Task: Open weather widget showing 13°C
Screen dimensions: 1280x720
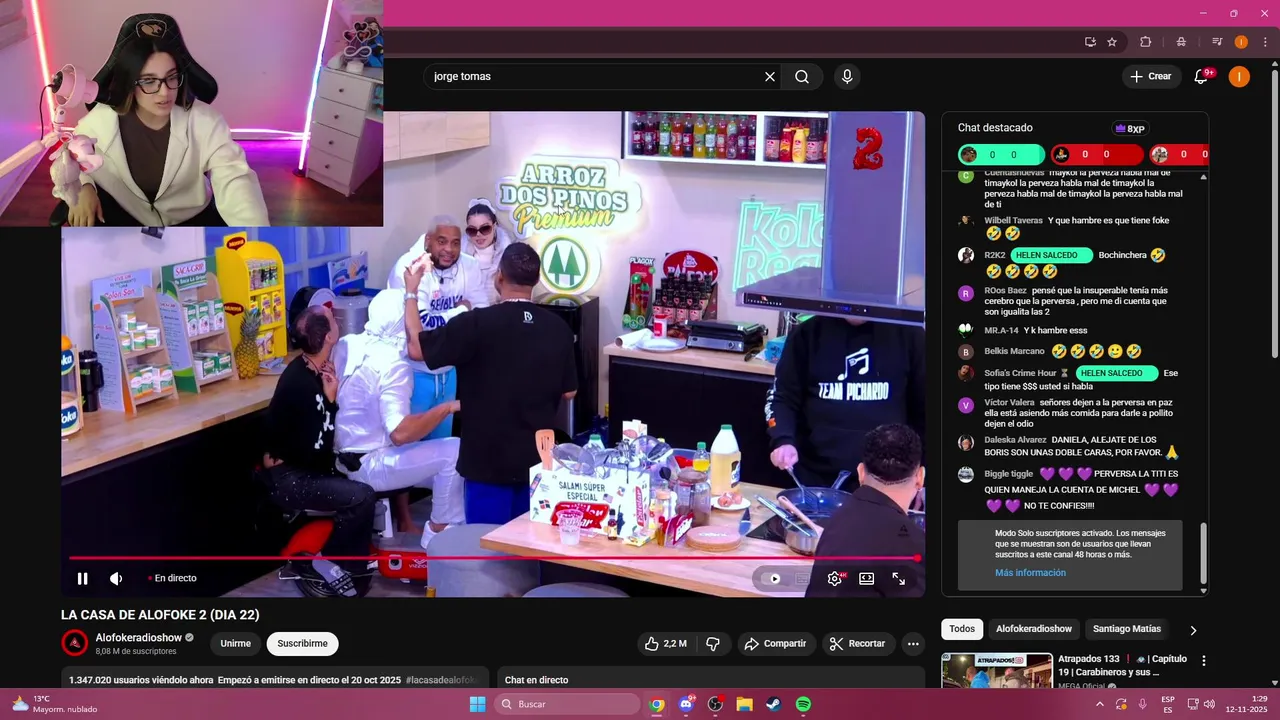Action: 54,704
